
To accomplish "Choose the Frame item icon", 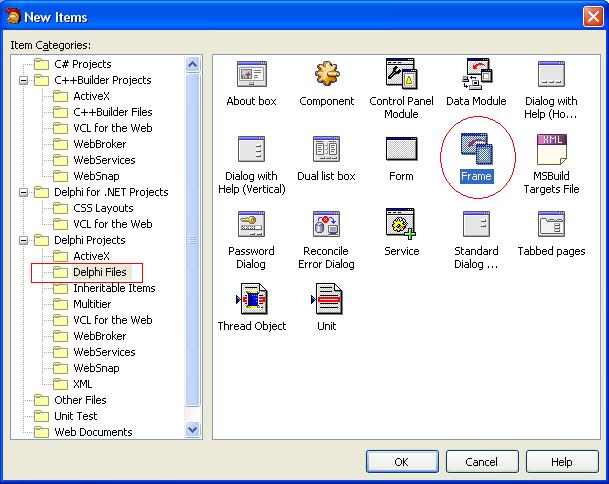I will 476,150.
